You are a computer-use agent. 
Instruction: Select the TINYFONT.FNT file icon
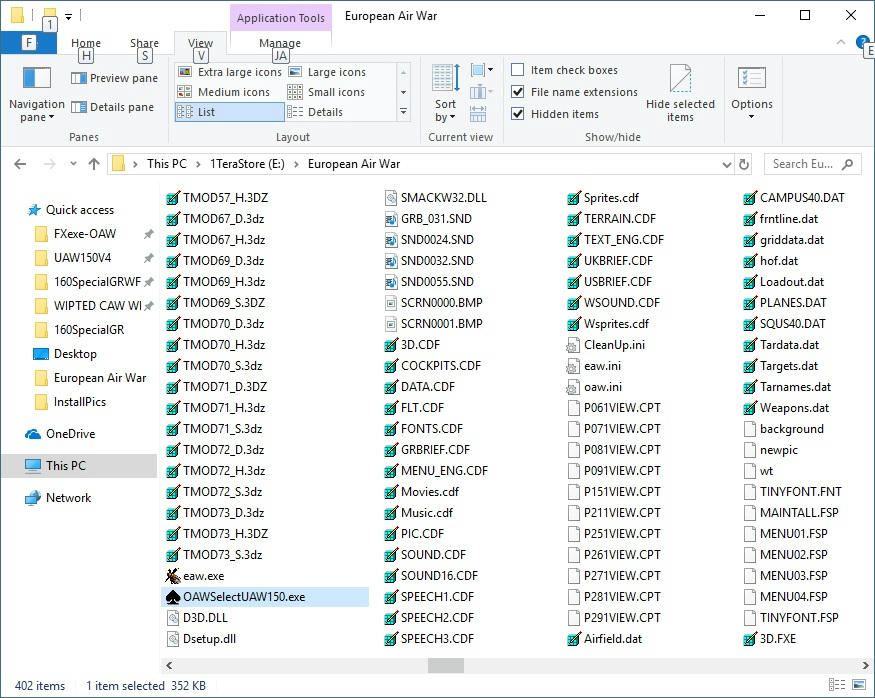[x=750, y=492]
